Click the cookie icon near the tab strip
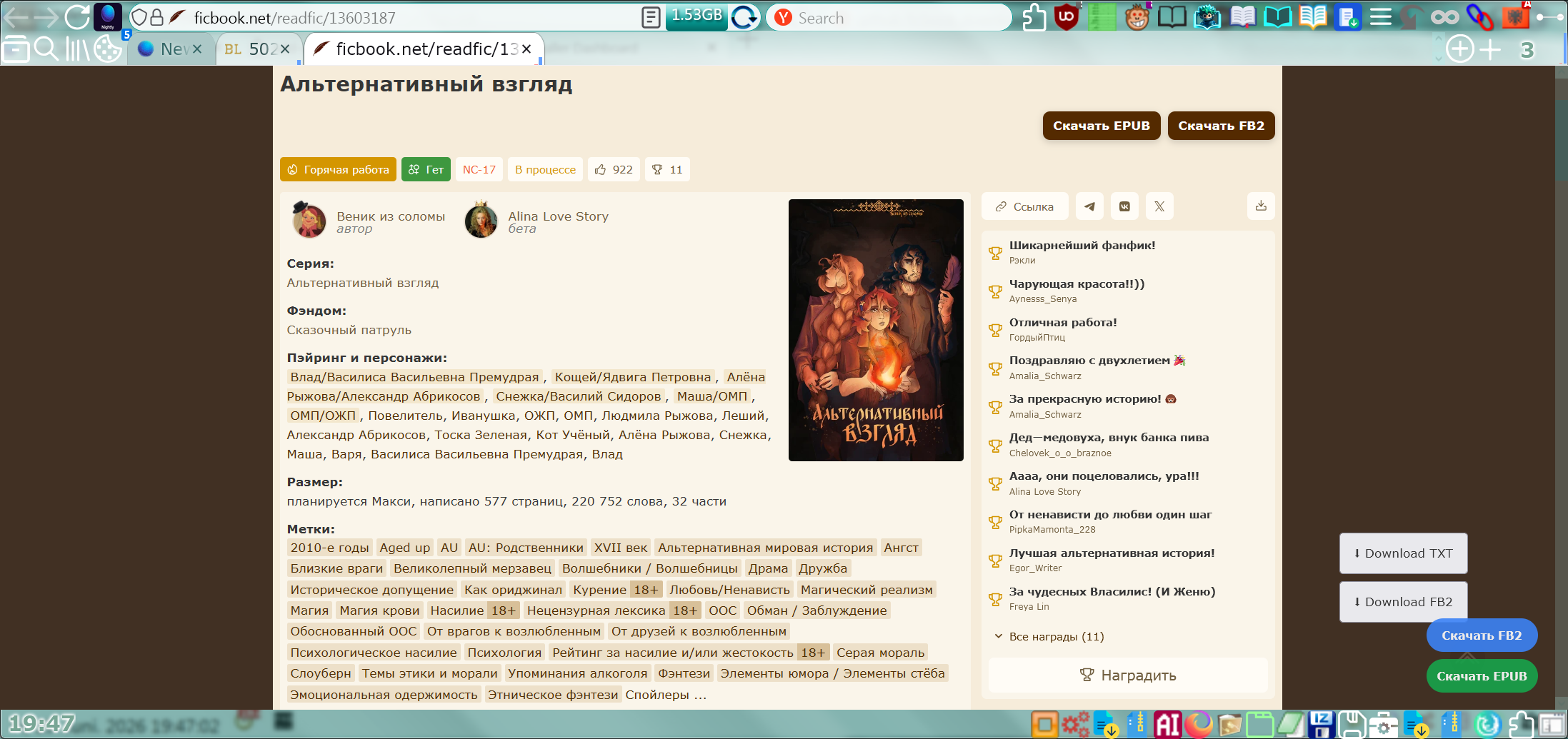Viewport: 1568px width, 739px height. (108, 49)
